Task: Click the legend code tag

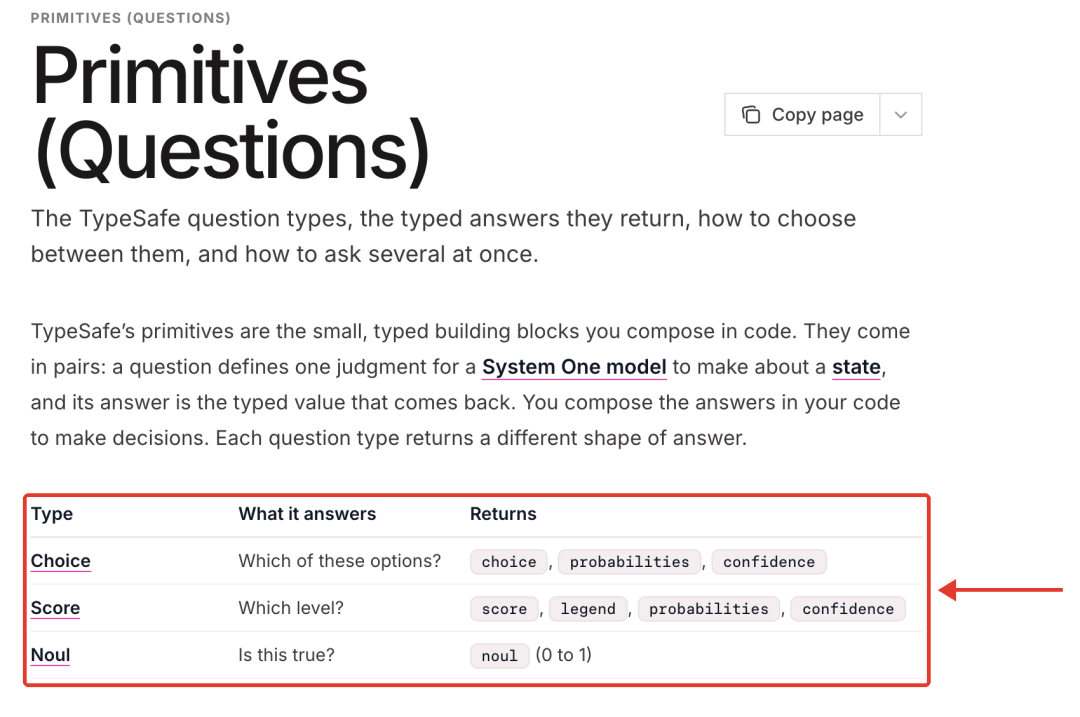Action: [588, 609]
